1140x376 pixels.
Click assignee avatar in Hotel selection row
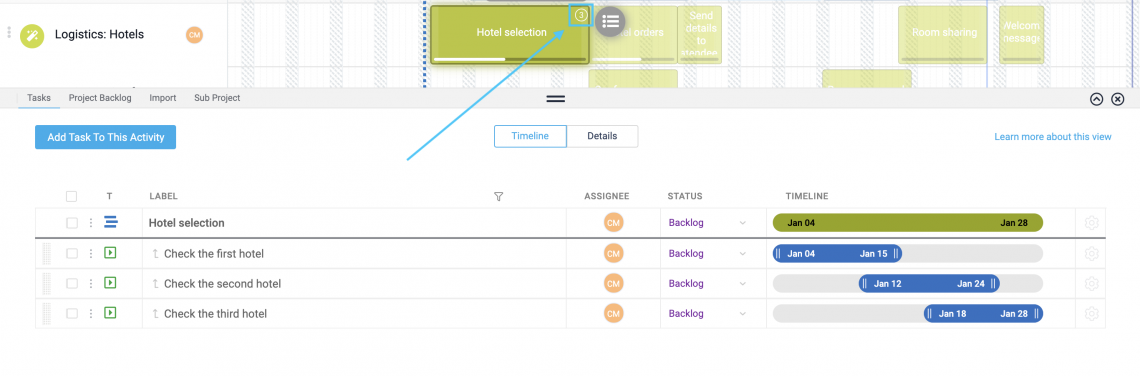click(x=614, y=223)
